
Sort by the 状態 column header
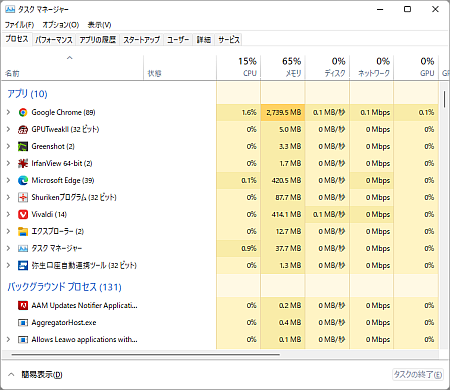[x=180, y=68]
